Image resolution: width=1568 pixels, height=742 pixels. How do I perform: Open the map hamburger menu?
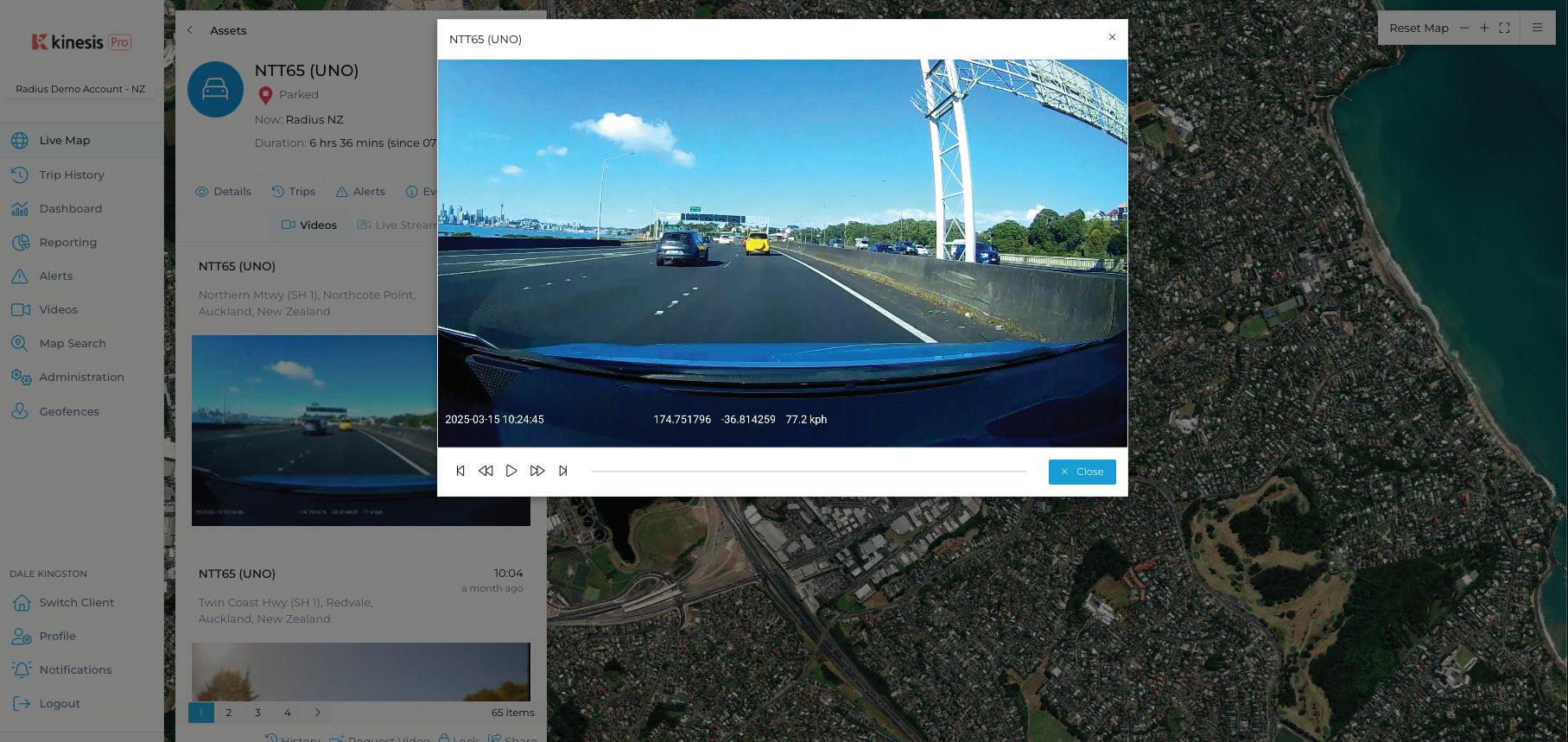(x=1537, y=28)
